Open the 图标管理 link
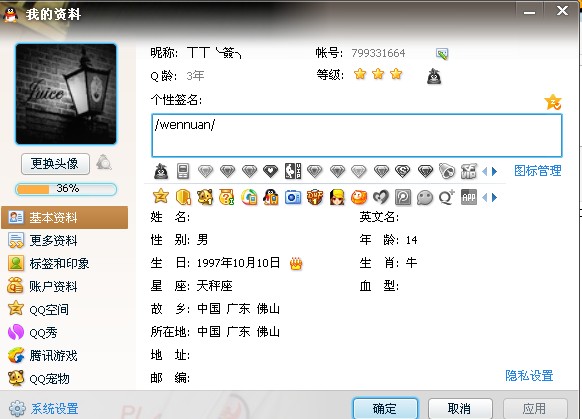This screenshot has height=419, width=582. [537, 171]
